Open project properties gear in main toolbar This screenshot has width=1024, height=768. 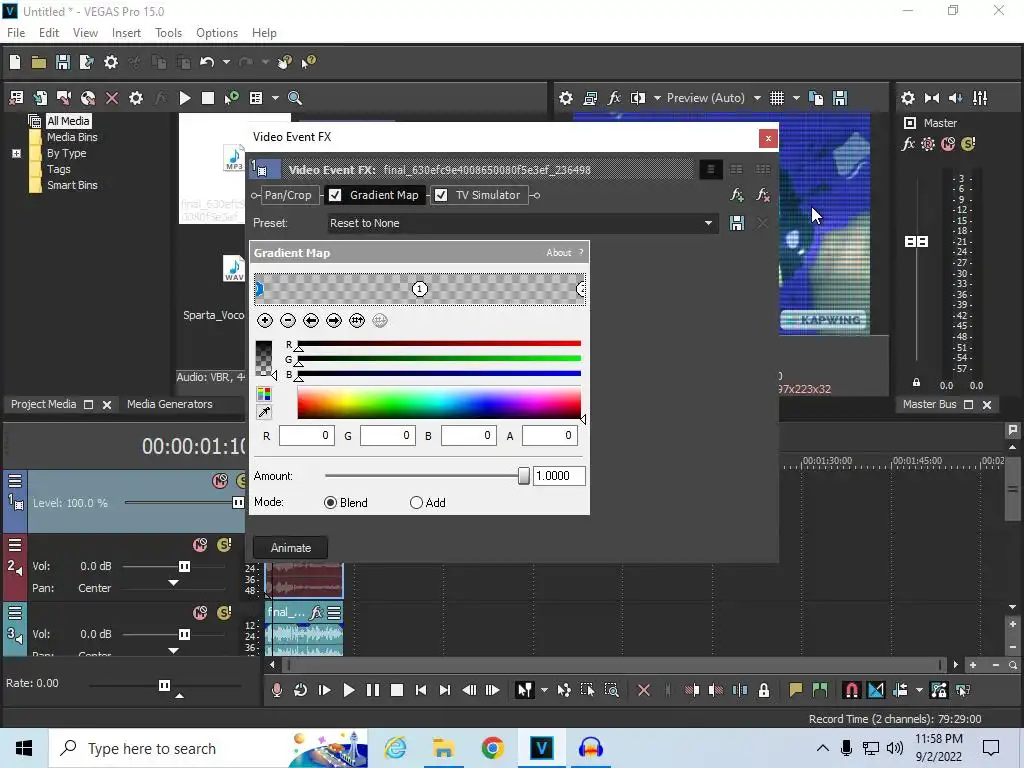(111, 62)
